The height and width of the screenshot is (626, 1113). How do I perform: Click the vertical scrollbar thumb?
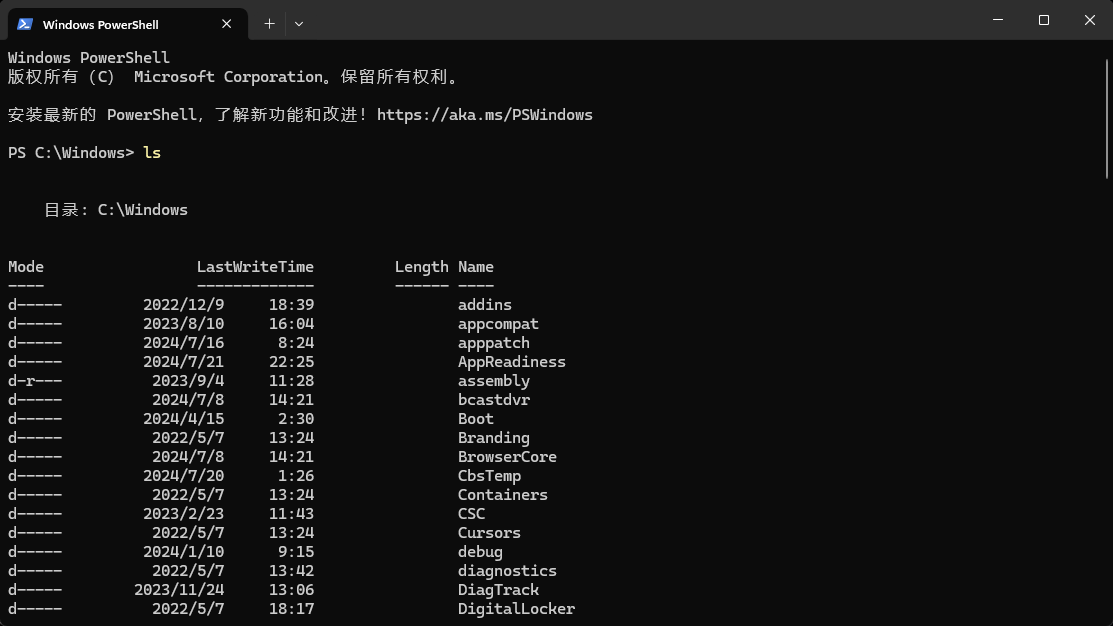tap(1107, 119)
